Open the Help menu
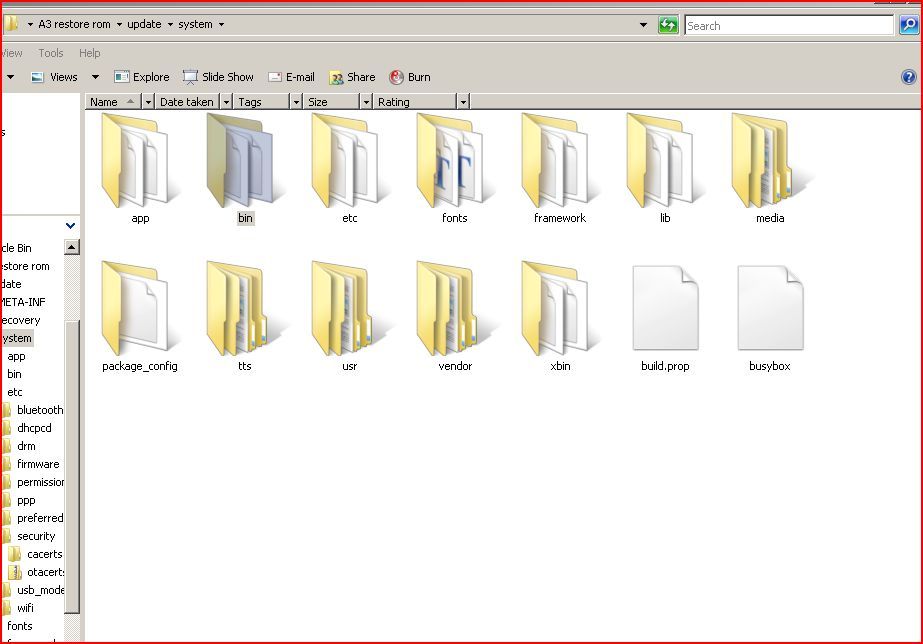The width and height of the screenshot is (923, 644). click(89, 53)
